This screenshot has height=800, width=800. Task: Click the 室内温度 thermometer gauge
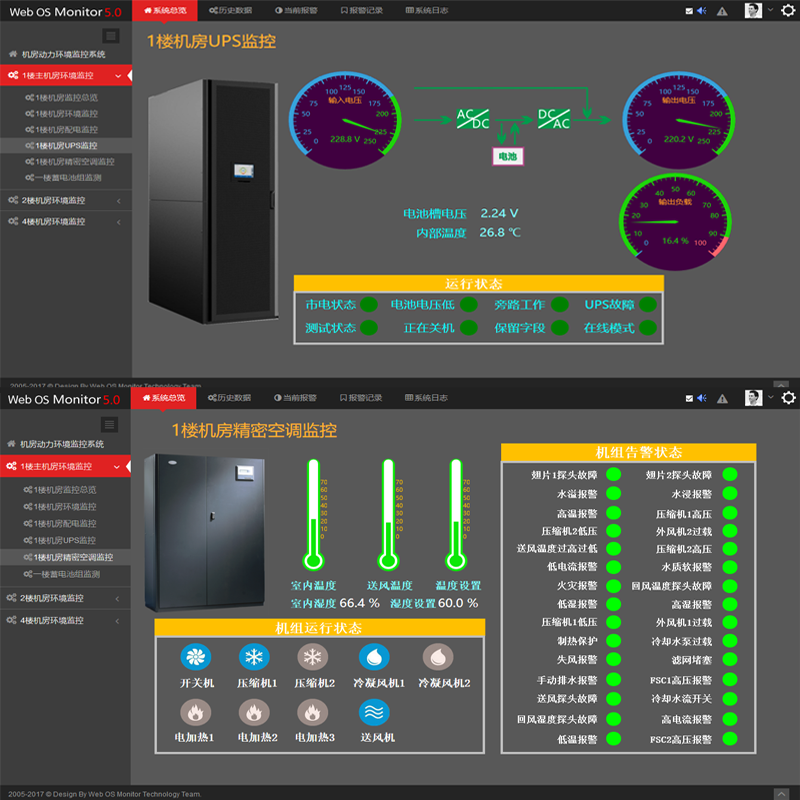click(x=313, y=514)
